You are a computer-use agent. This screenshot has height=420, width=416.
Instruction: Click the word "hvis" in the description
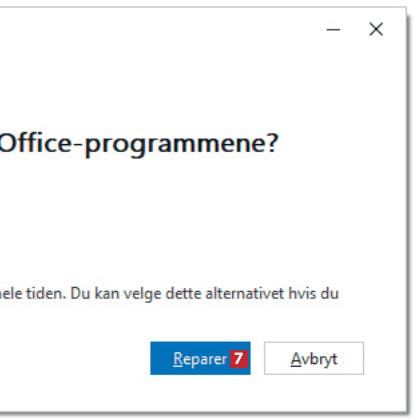pyautogui.click(x=300, y=294)
